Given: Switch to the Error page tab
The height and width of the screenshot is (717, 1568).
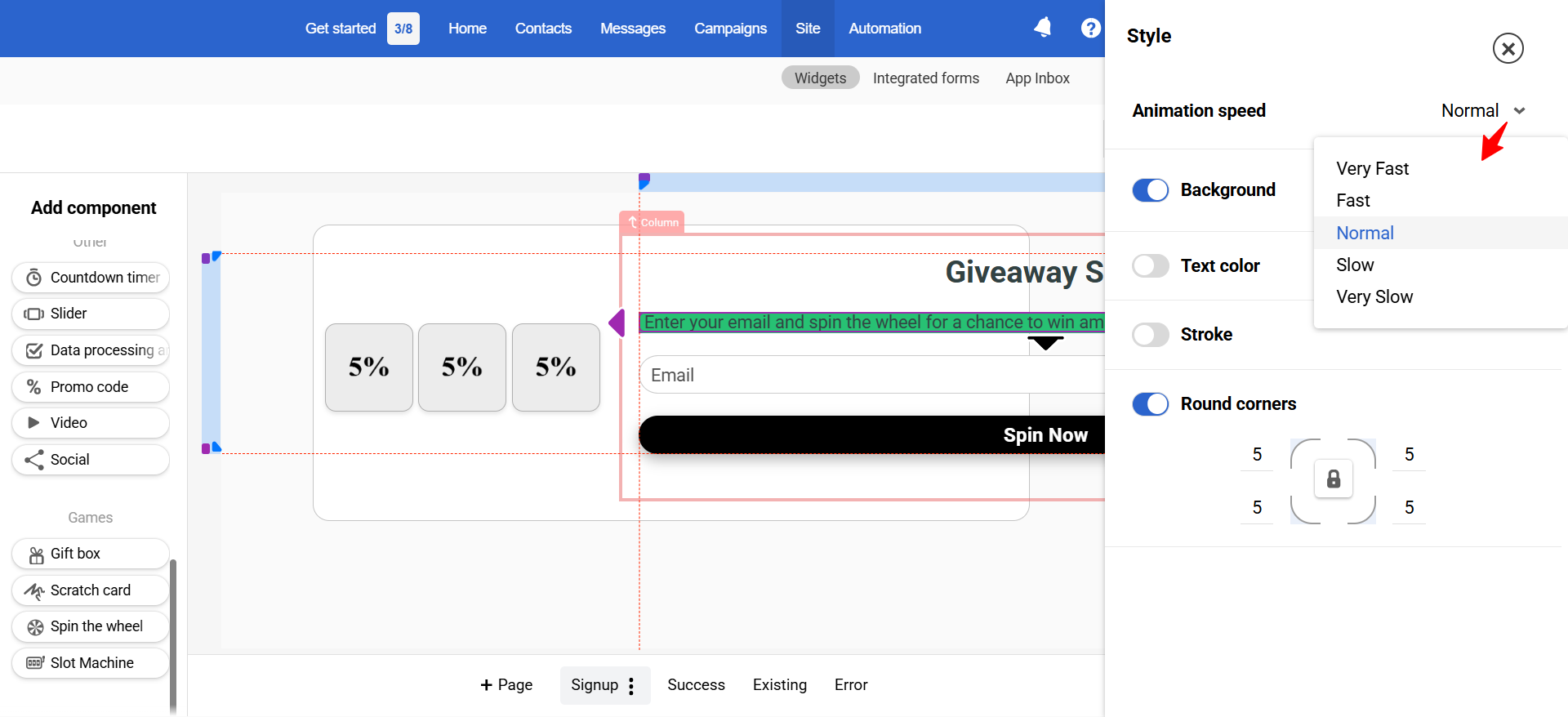Looking at the screenshot, I should click(x=851, y=685).
